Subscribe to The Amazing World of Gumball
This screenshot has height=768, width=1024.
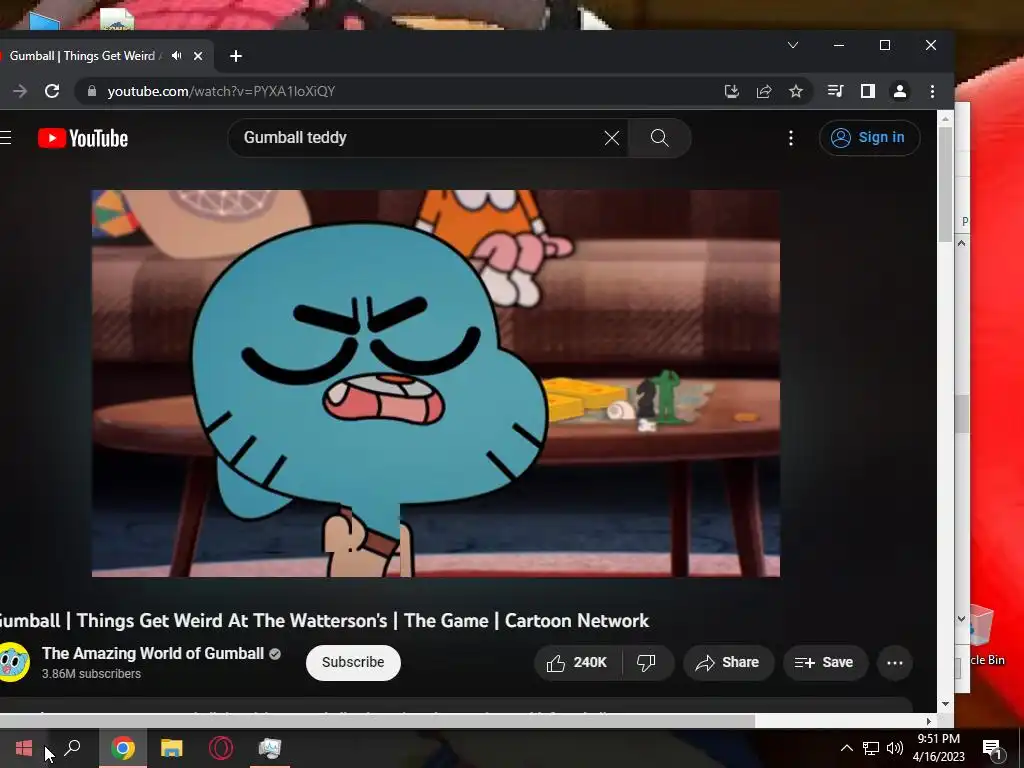coord(353,662)
